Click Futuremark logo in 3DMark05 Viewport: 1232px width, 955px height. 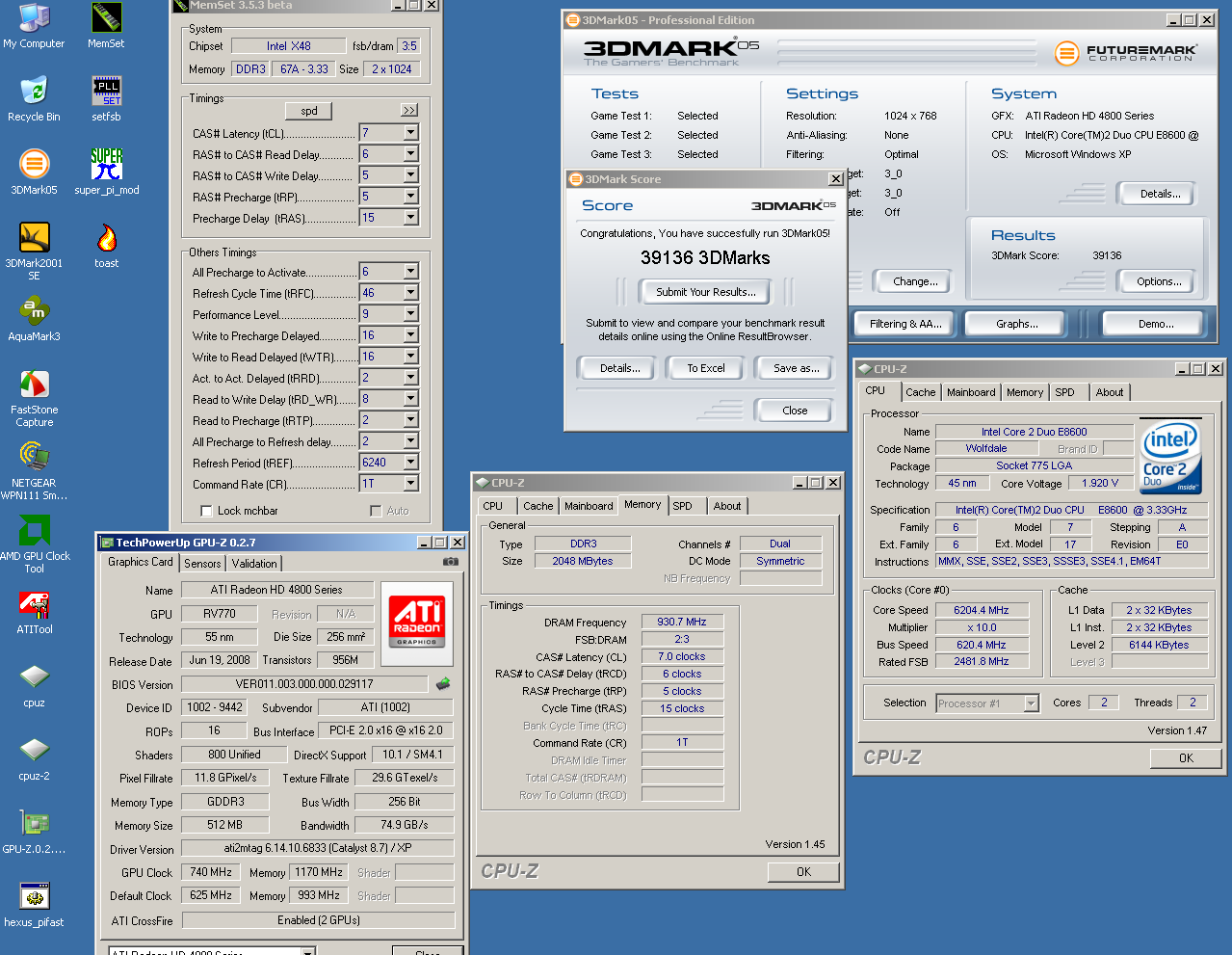(x=1125, y=53)
